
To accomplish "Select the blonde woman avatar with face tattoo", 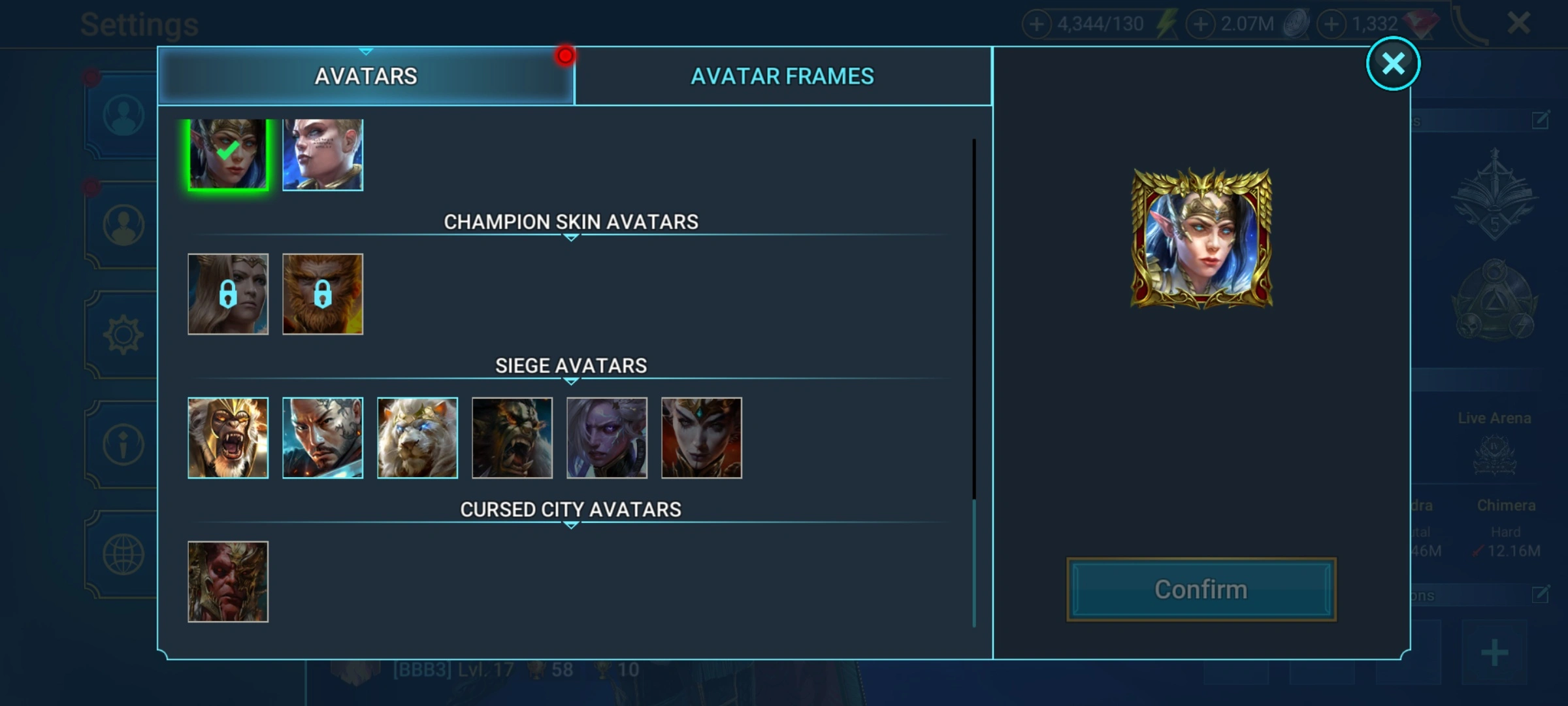I will point(323,155).
